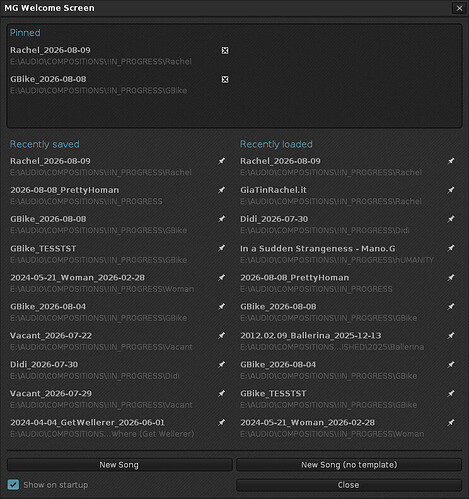Pin Vacant_2026-07-22 in Recently saved

221,335
